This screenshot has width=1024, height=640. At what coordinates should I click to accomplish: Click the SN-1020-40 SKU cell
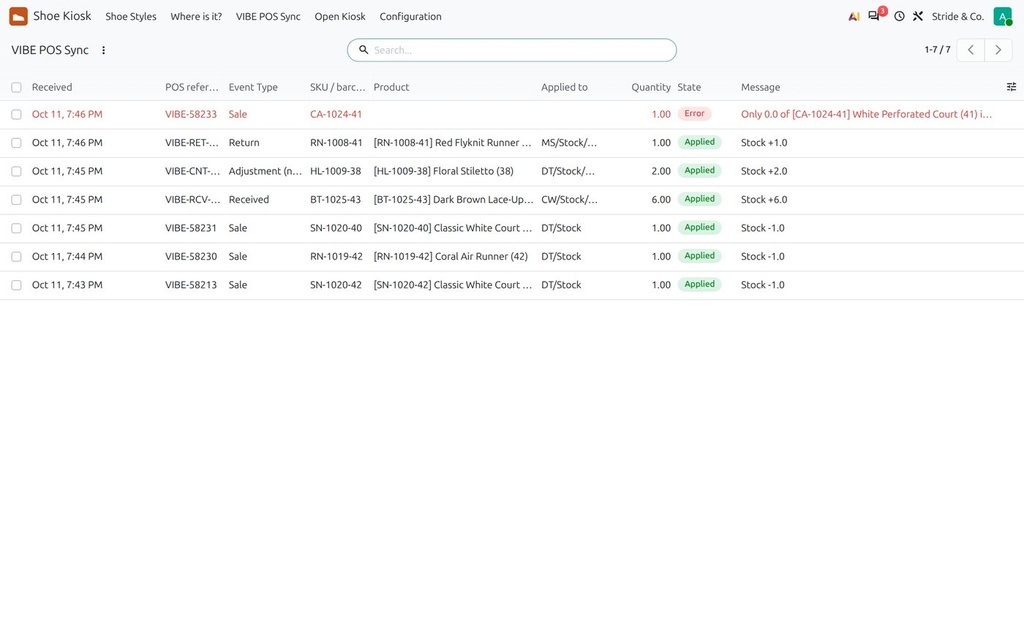[x=336, y=228]
